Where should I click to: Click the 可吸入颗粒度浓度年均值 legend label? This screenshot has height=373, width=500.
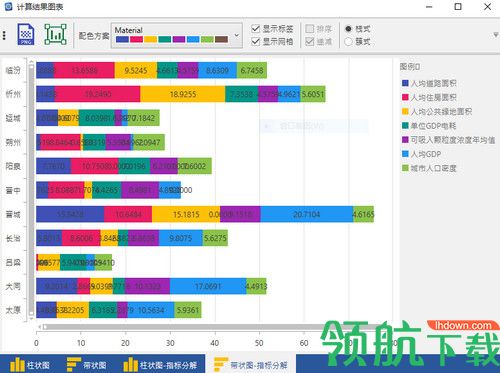pyautogui.click(x=453, y=140)
